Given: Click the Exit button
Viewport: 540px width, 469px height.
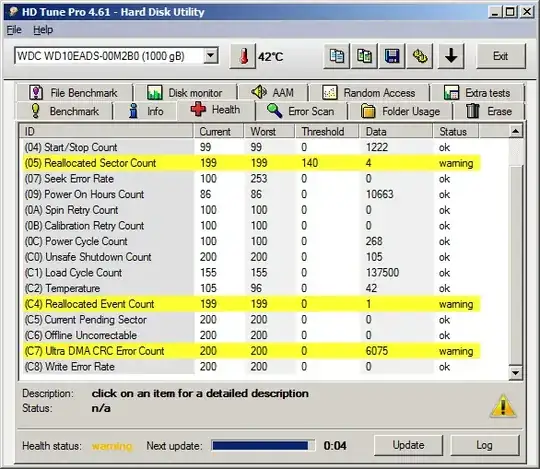Looking at the screenshot, I should pos(501,56).
